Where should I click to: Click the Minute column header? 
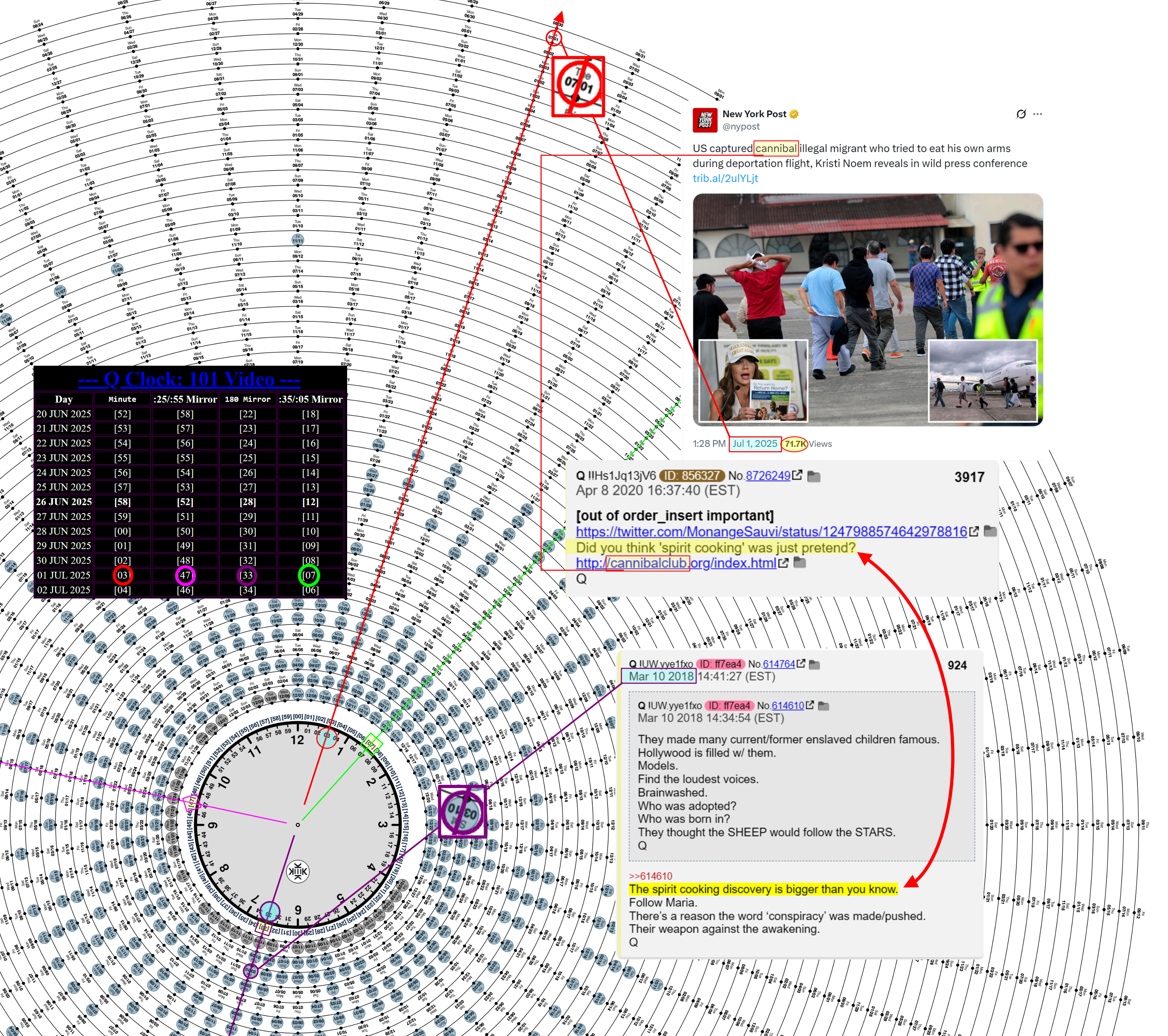[122, 399]
